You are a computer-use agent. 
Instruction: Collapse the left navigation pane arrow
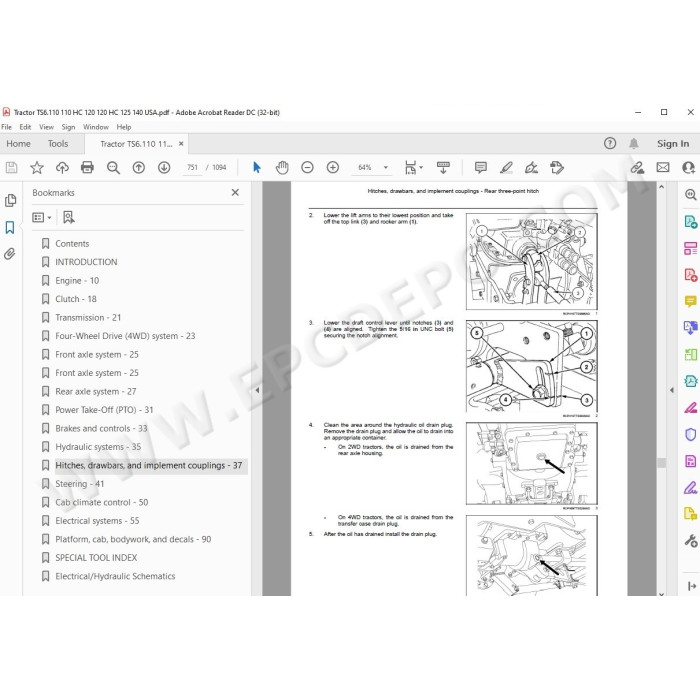(x=257, y=390)
